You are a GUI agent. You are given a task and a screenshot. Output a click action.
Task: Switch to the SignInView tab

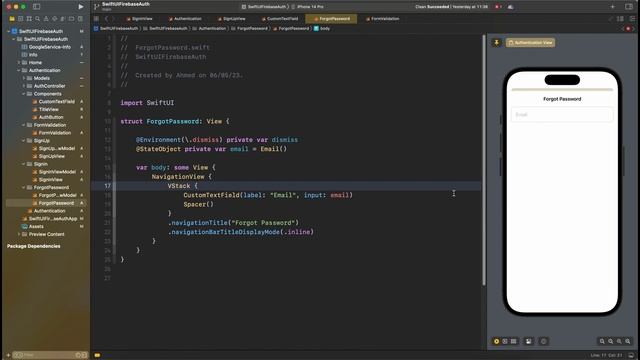tap(139, 19)
